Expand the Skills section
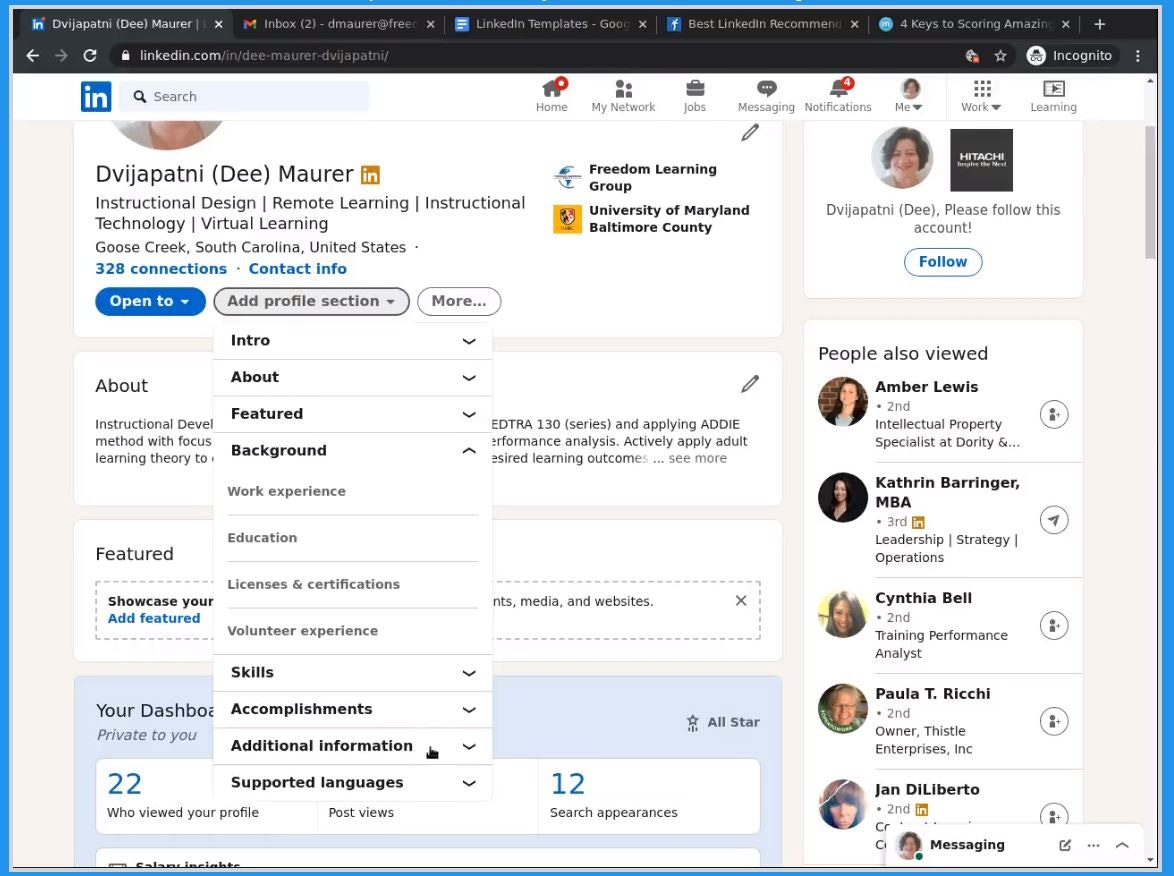Viewport: 1174px width, 876px height. coord(353,672)
